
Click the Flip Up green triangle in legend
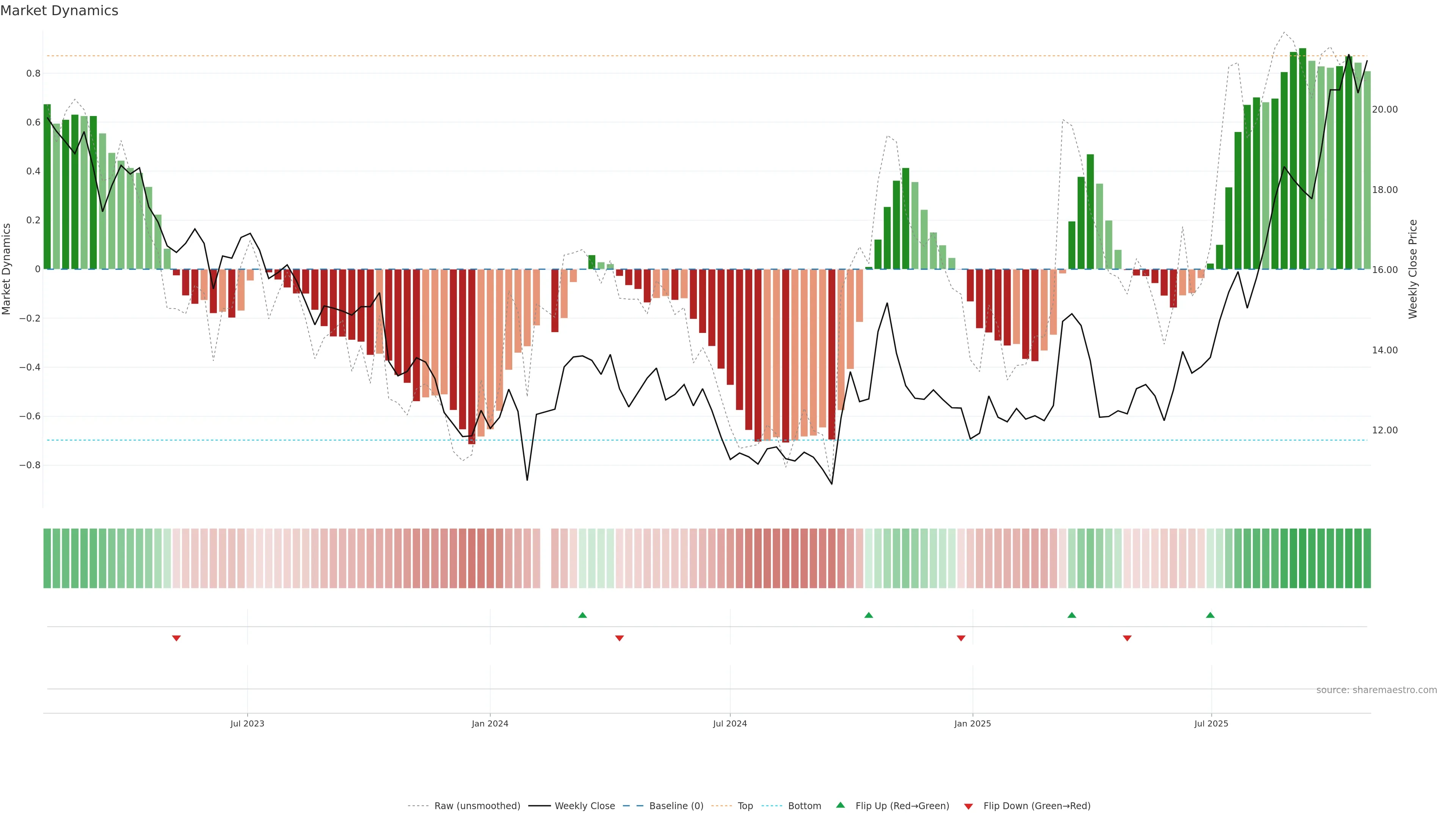pos(841,805)
